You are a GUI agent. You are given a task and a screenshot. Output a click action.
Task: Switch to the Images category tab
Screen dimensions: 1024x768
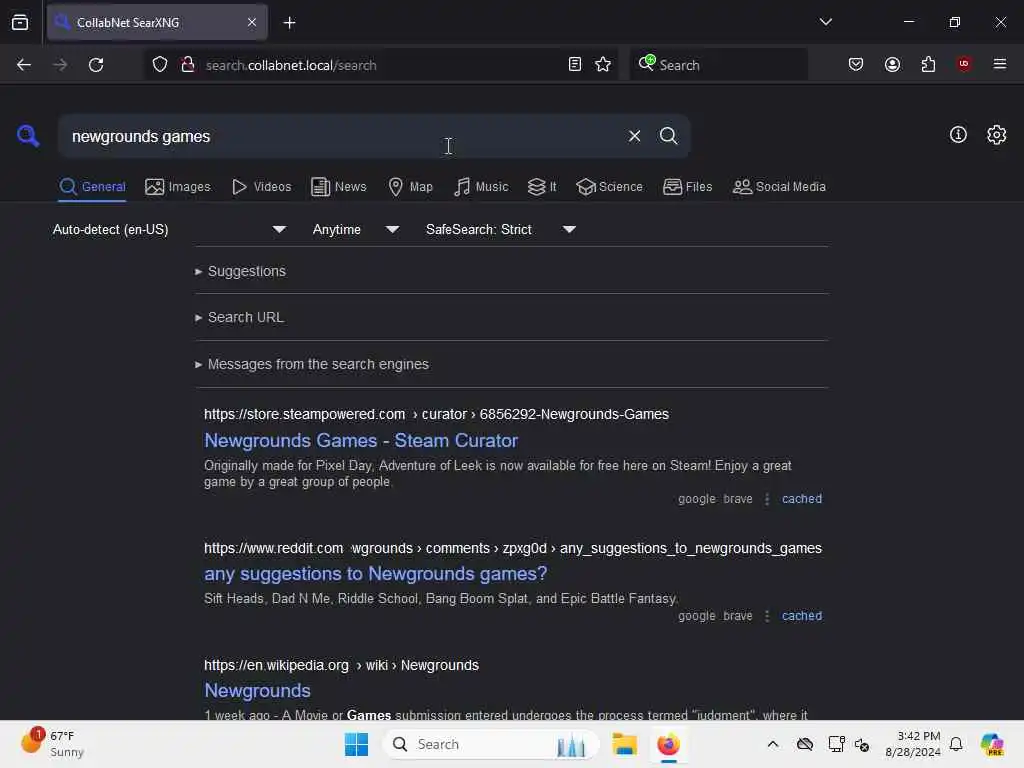(178, 187)
